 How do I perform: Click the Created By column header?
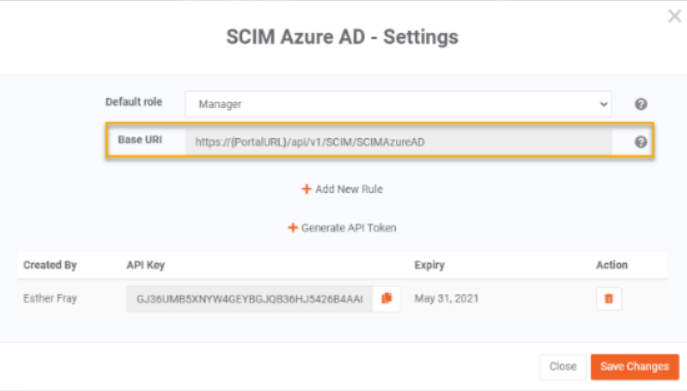point(50,265)
